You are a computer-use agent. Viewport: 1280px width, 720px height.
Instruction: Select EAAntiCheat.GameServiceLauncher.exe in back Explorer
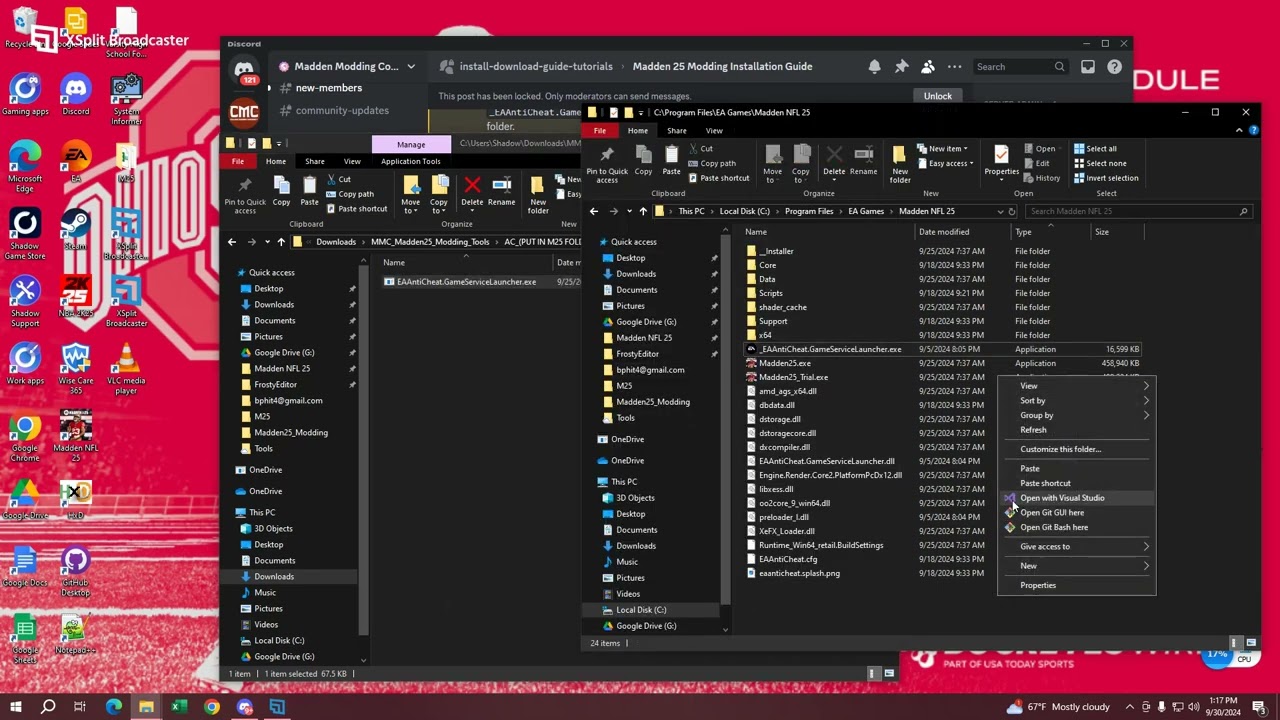coord(466,282)
